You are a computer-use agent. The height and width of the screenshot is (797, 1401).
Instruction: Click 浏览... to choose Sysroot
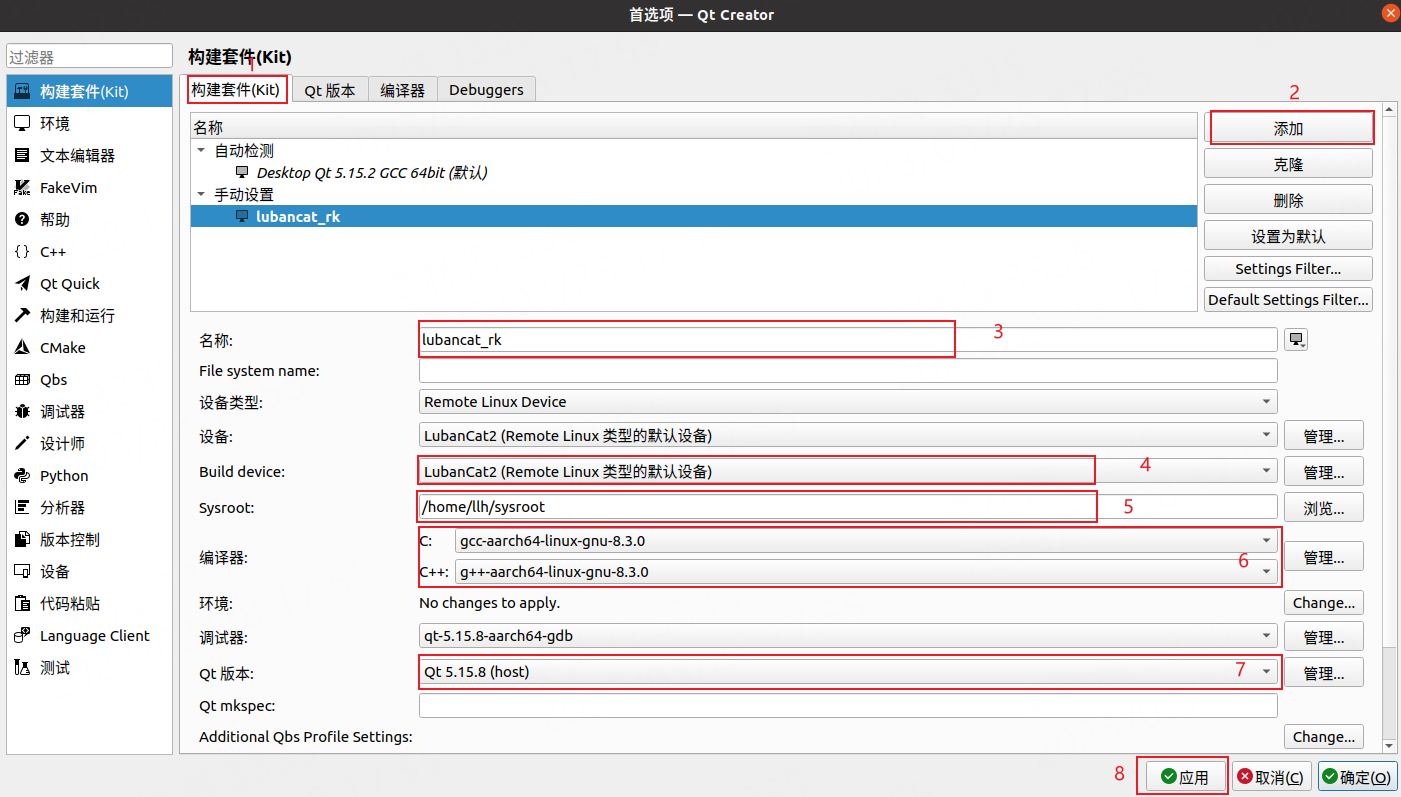coord(1324,507)
